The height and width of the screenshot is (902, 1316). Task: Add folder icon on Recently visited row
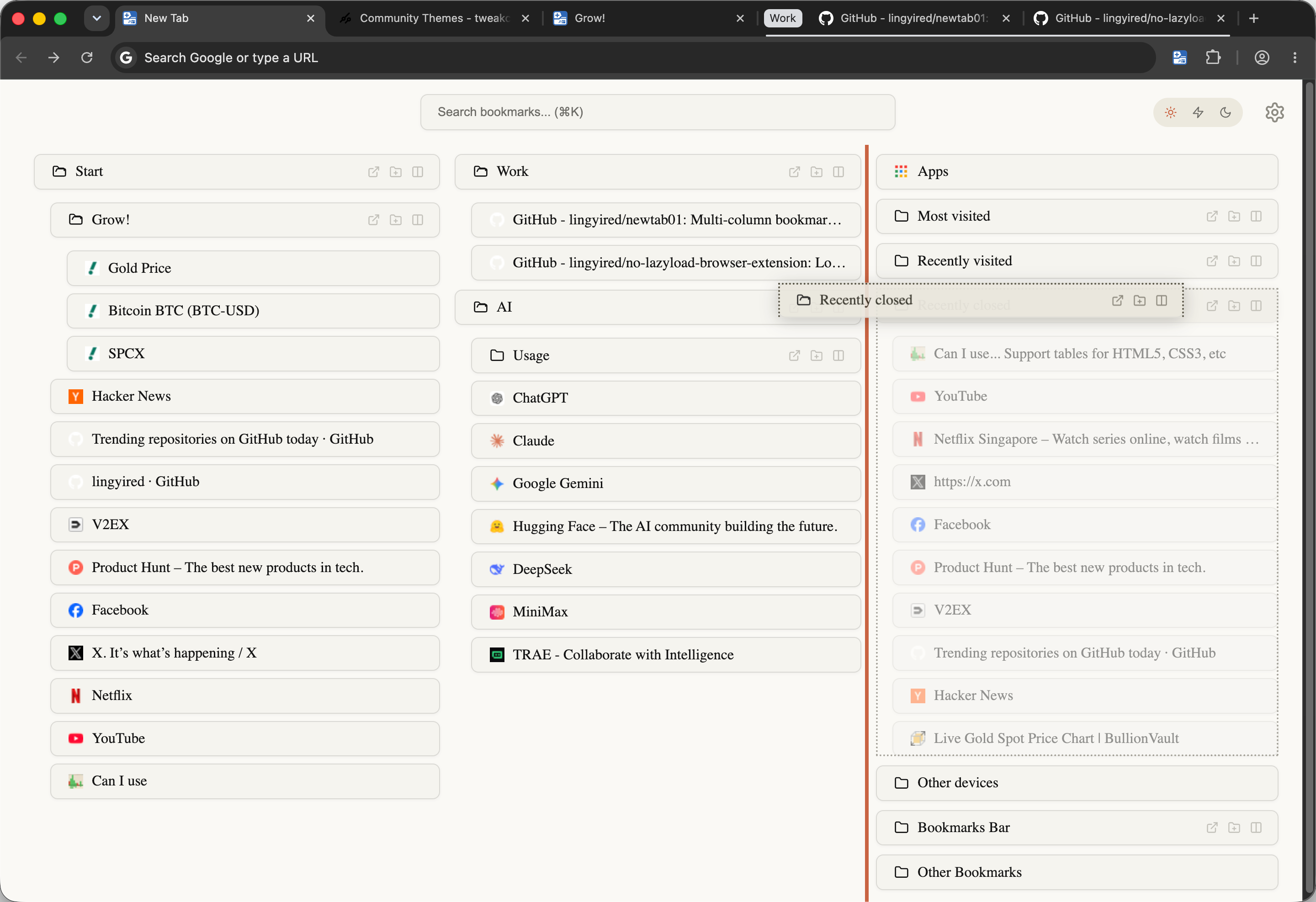1234,261
